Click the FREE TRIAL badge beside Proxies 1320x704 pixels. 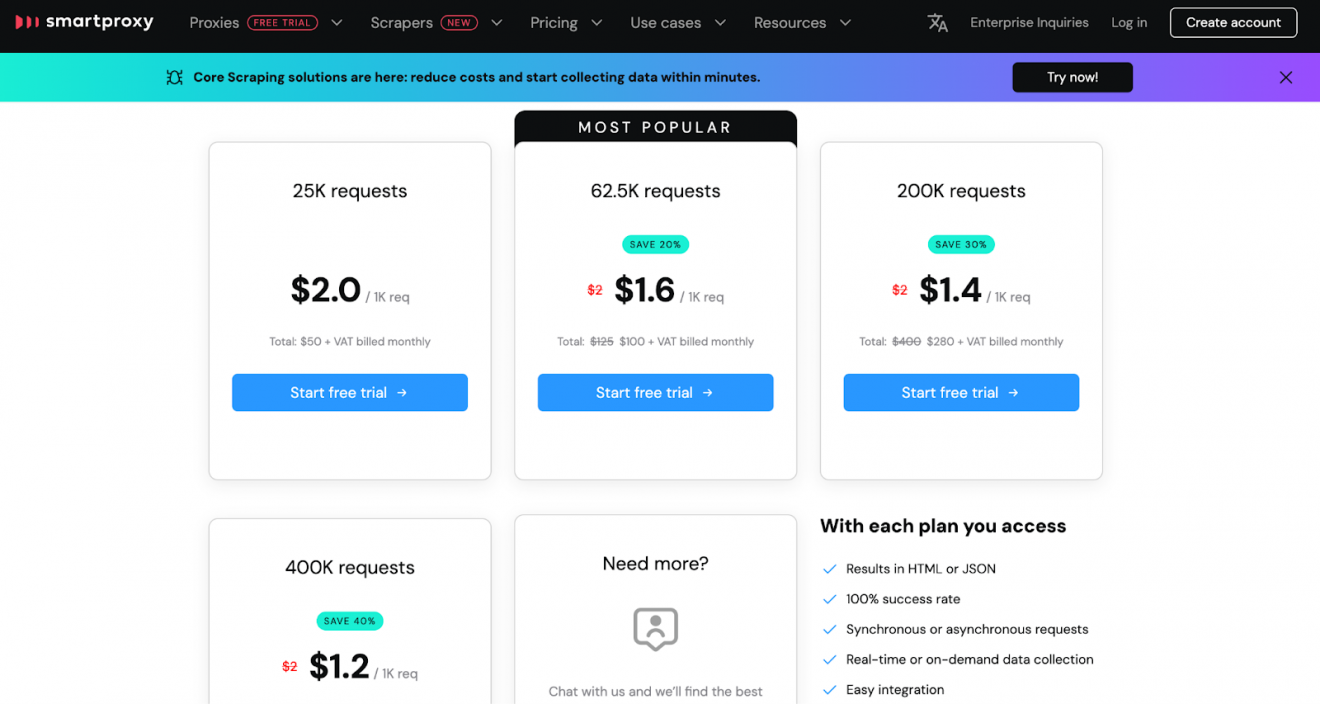click(x=283, y=23)
